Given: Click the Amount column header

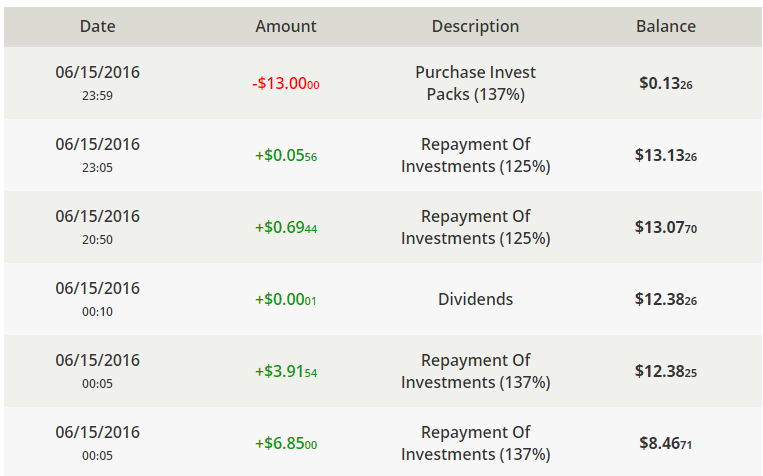Looking at the screenshot, I should (x=286, y=27).
